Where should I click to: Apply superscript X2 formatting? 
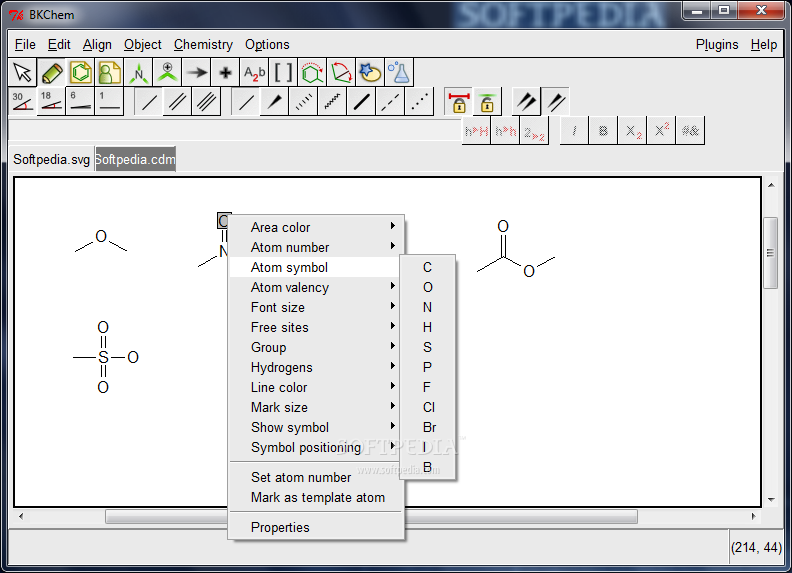[661, 131]
